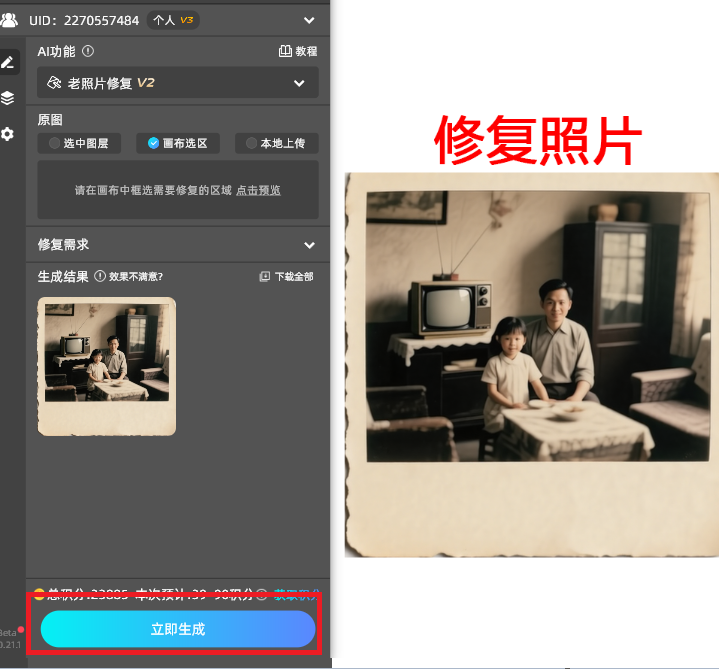Click the 点击预览 preview link
Viewport: 719px width, 669px height.
pos(258,190)
